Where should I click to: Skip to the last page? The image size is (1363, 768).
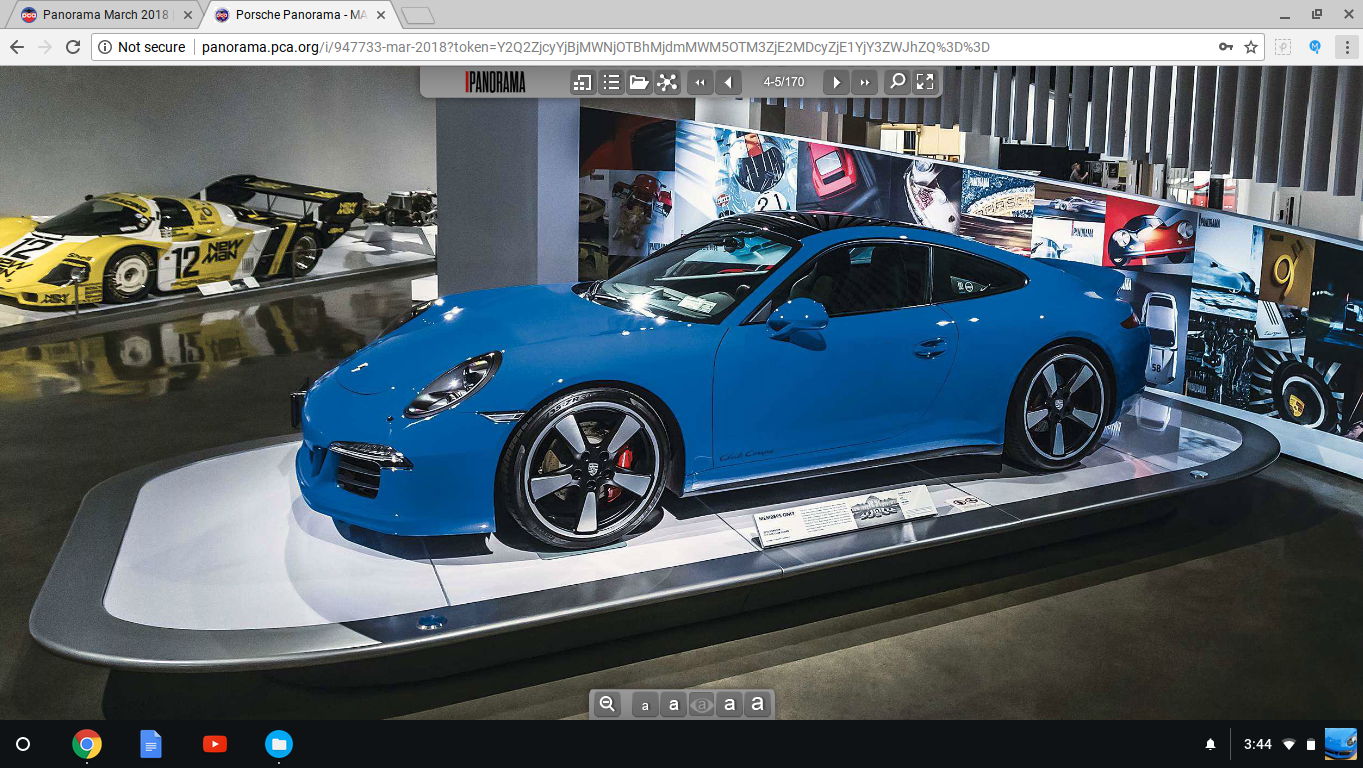tap(864, 82)
